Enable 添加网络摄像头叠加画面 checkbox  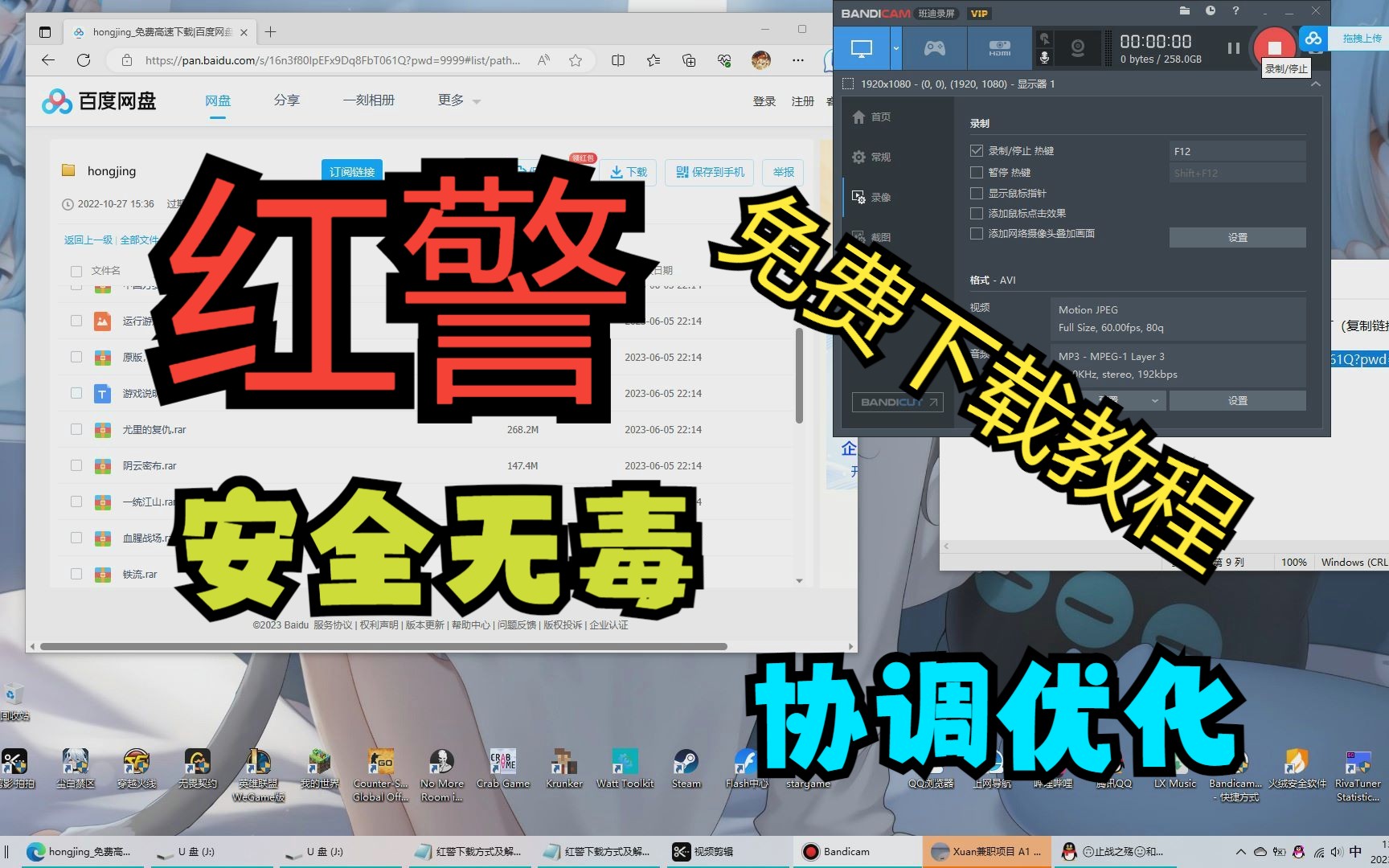(977, 233)
